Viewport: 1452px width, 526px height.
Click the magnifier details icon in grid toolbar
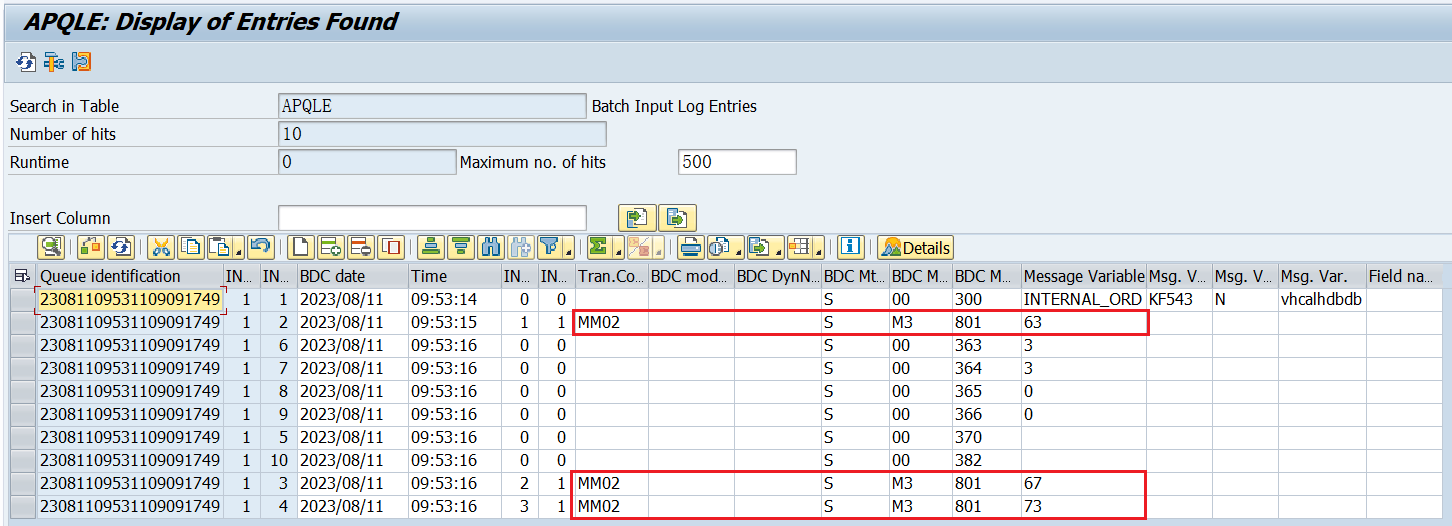(x=52, y=247)
